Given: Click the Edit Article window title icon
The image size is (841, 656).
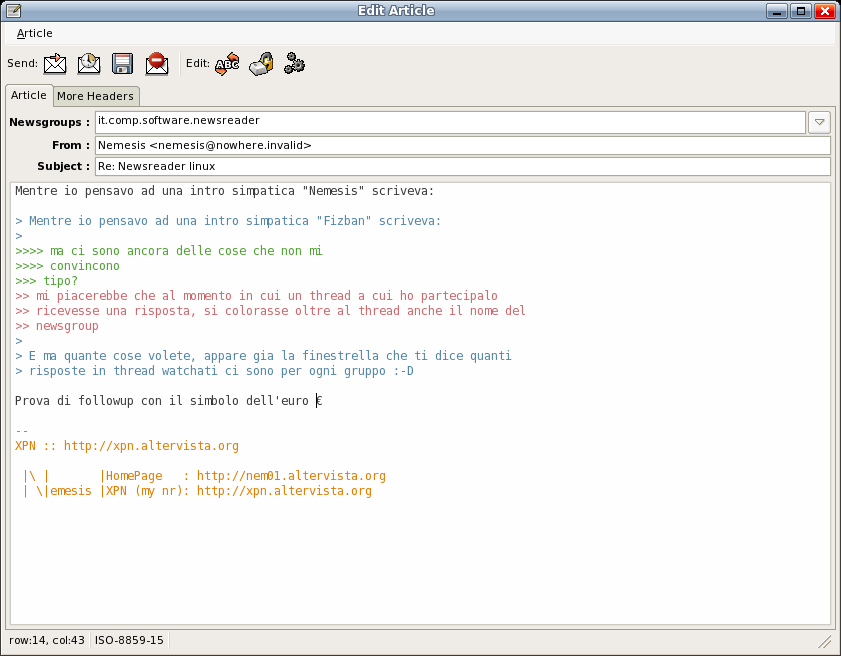Looking at the screenshot, I should coord(13,10).
